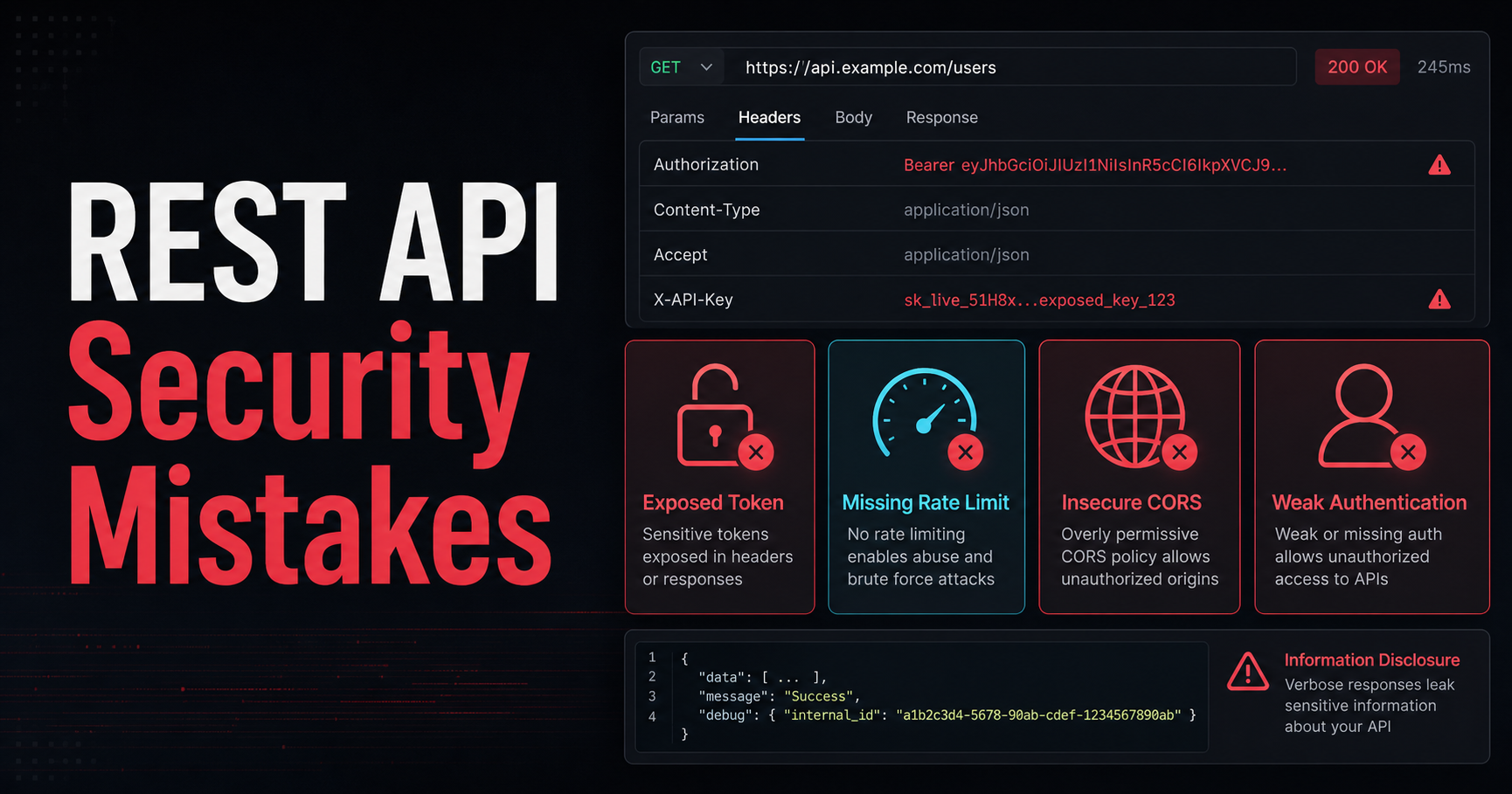Click the 'Overly permissive CORS' description
Viewport: 1512px width, 794px height.
(1140, 556)
